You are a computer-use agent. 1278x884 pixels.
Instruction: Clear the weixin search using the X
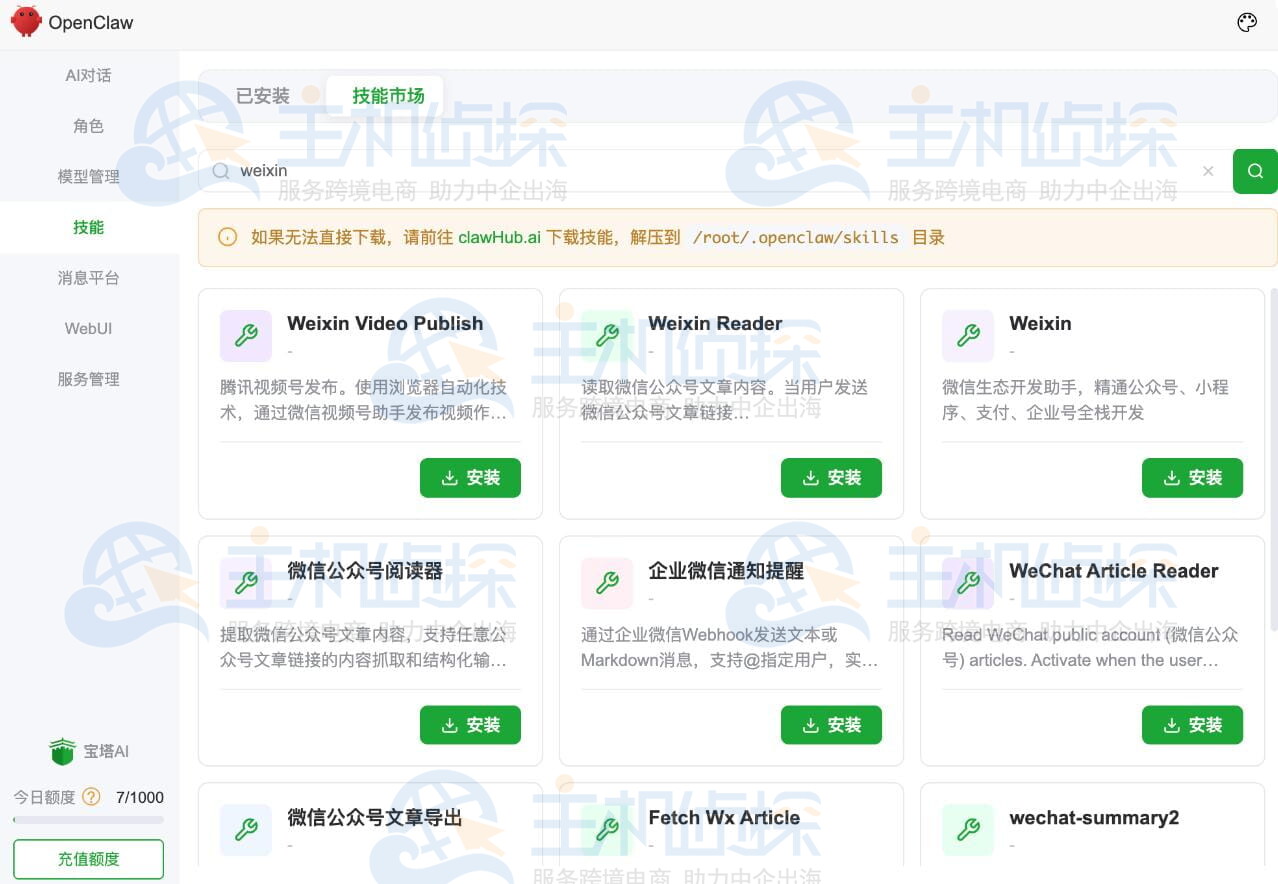pyautogui.click(x=1208, y=171)
